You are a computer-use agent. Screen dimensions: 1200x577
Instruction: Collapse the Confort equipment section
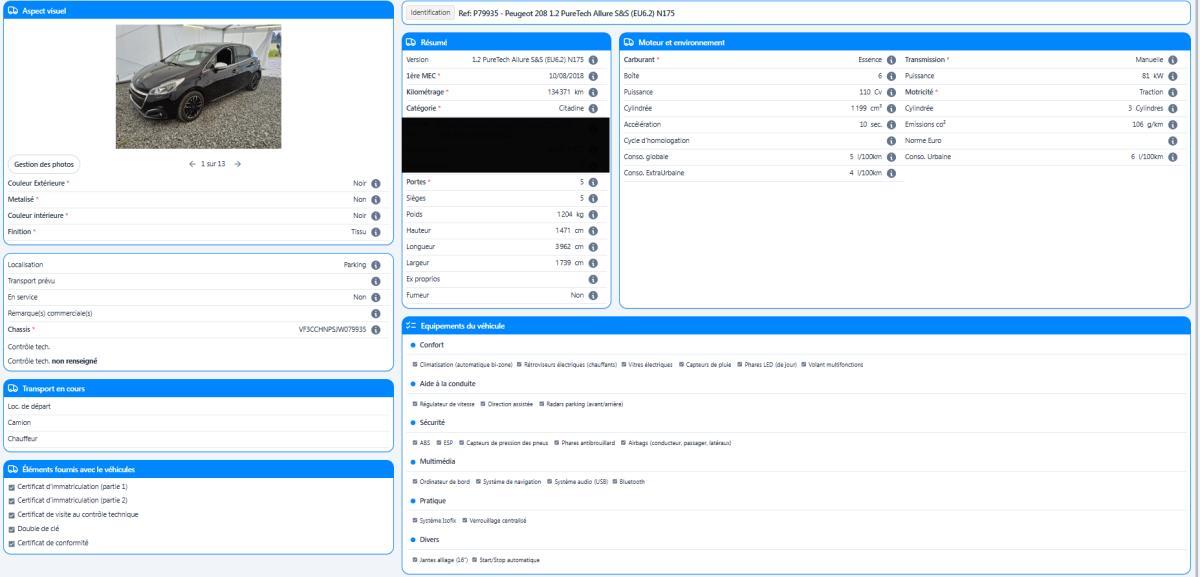[x=432, y=345]
